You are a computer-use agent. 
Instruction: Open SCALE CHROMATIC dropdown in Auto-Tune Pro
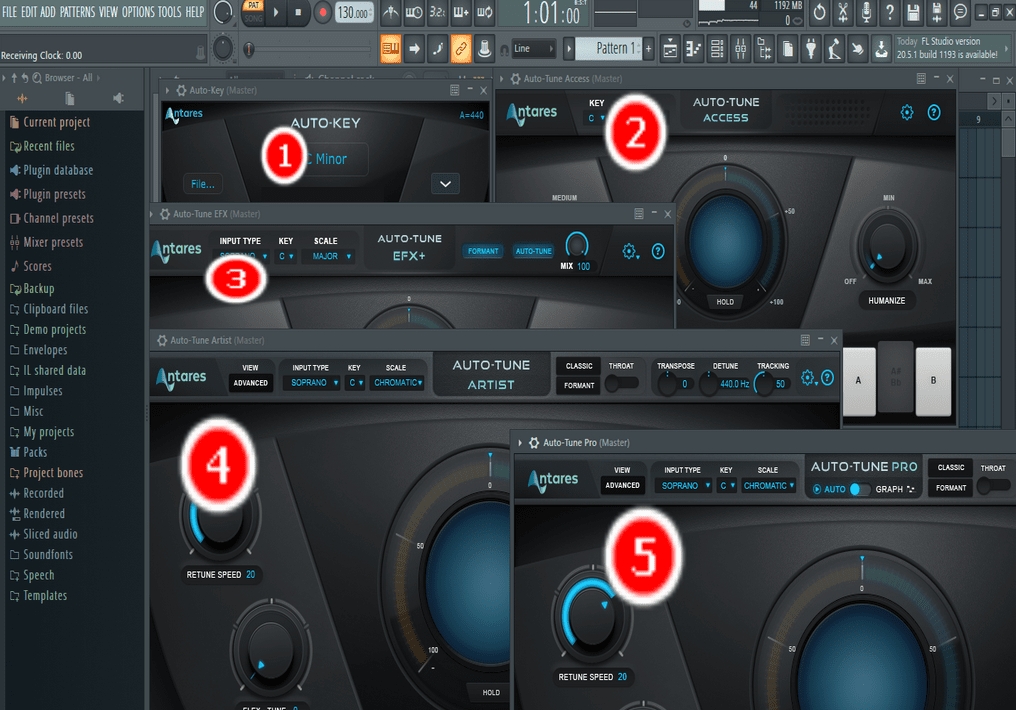(x=768, y=486)
